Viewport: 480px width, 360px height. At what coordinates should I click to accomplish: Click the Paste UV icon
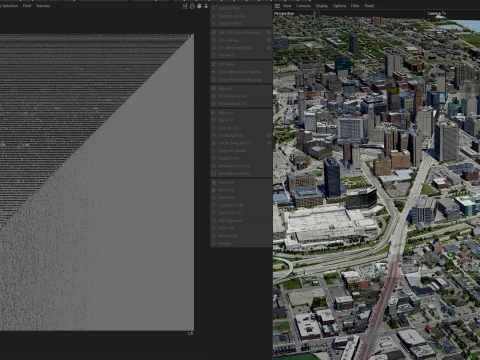[x=214, y=190]
